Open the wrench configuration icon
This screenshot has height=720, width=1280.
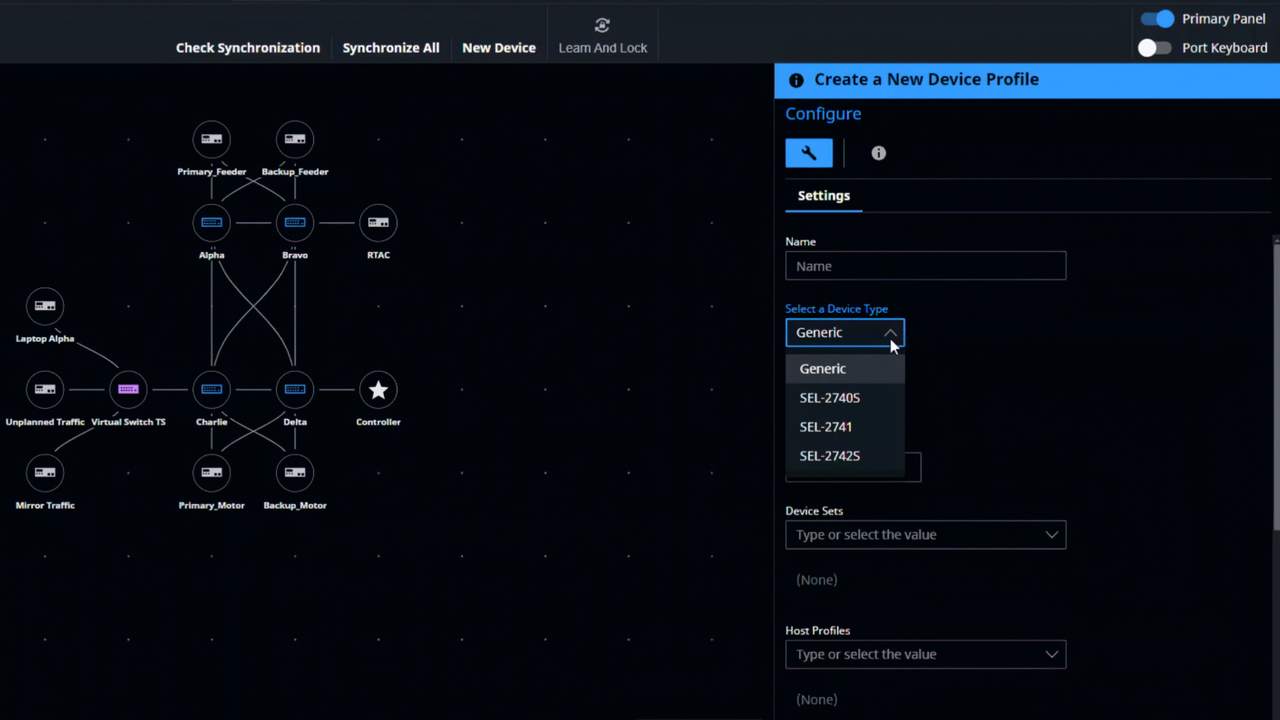click(809, 153)
